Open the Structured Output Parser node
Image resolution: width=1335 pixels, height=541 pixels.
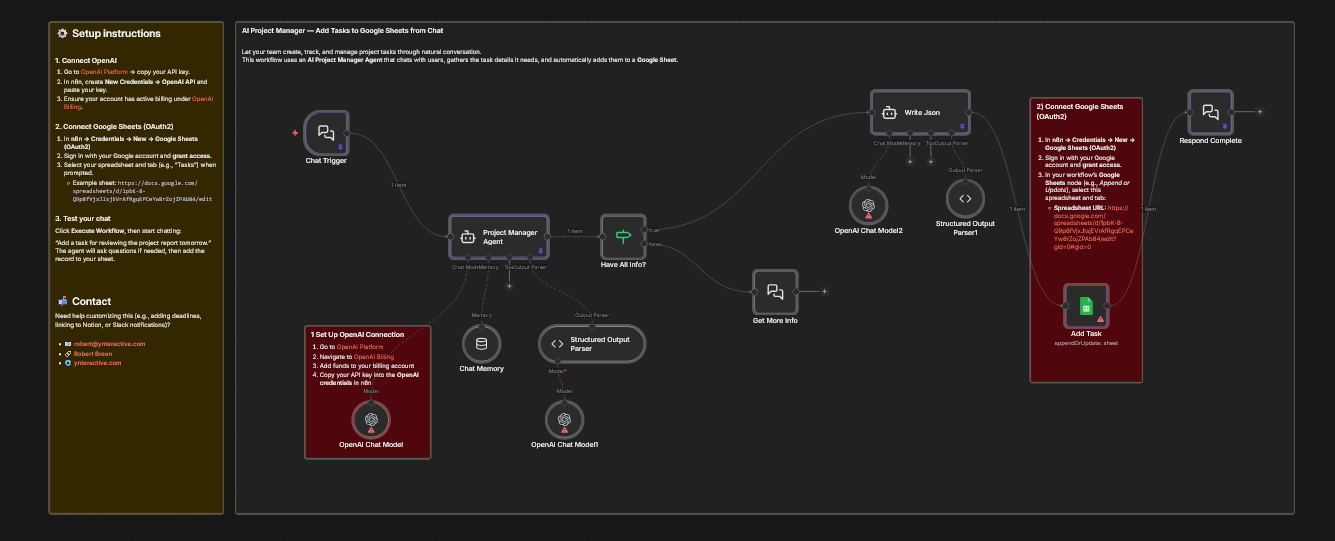click(x=592, y=344)
